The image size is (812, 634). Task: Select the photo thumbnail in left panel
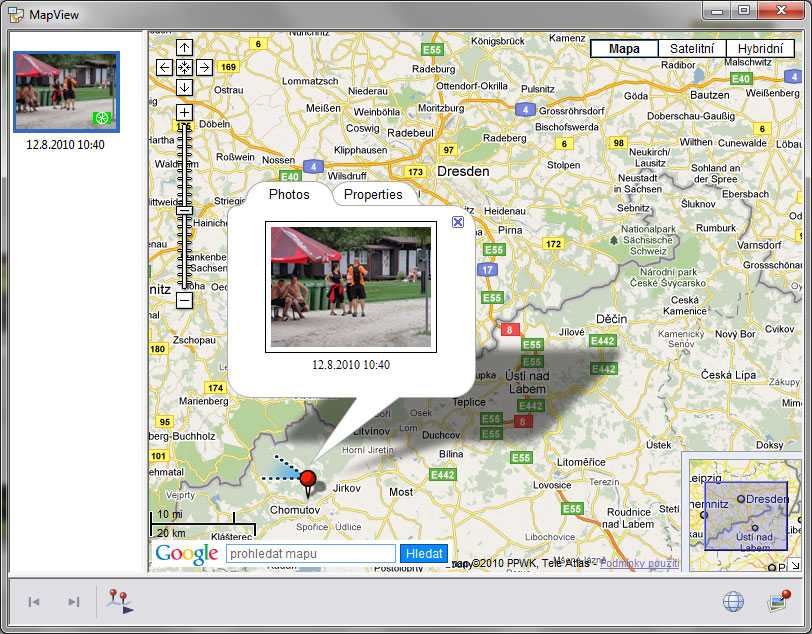pyautogui.click(x=66, y=92)
